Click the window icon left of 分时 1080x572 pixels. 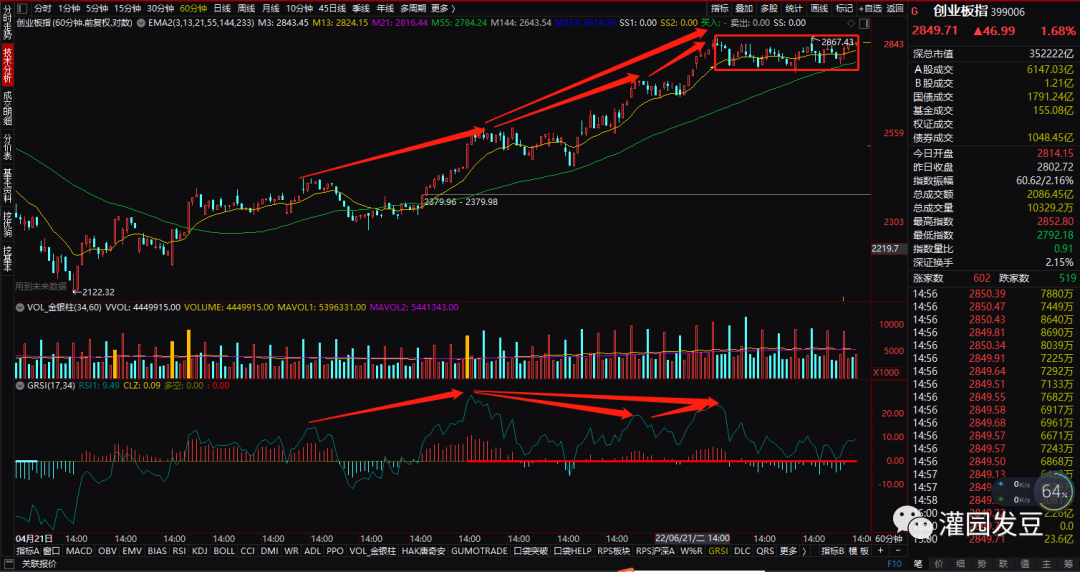[x=23, y=8]
